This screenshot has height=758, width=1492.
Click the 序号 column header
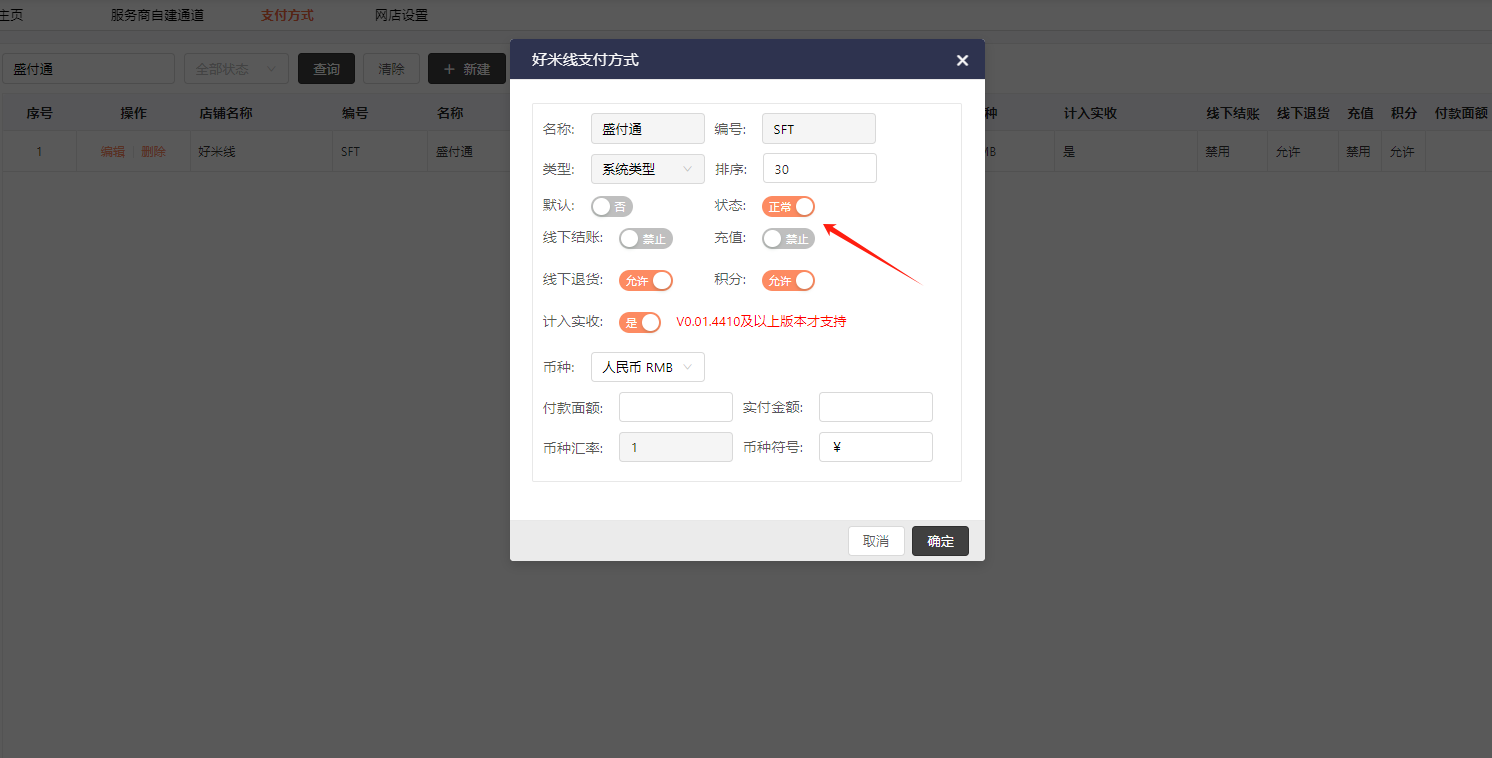(x=39, y=113)
